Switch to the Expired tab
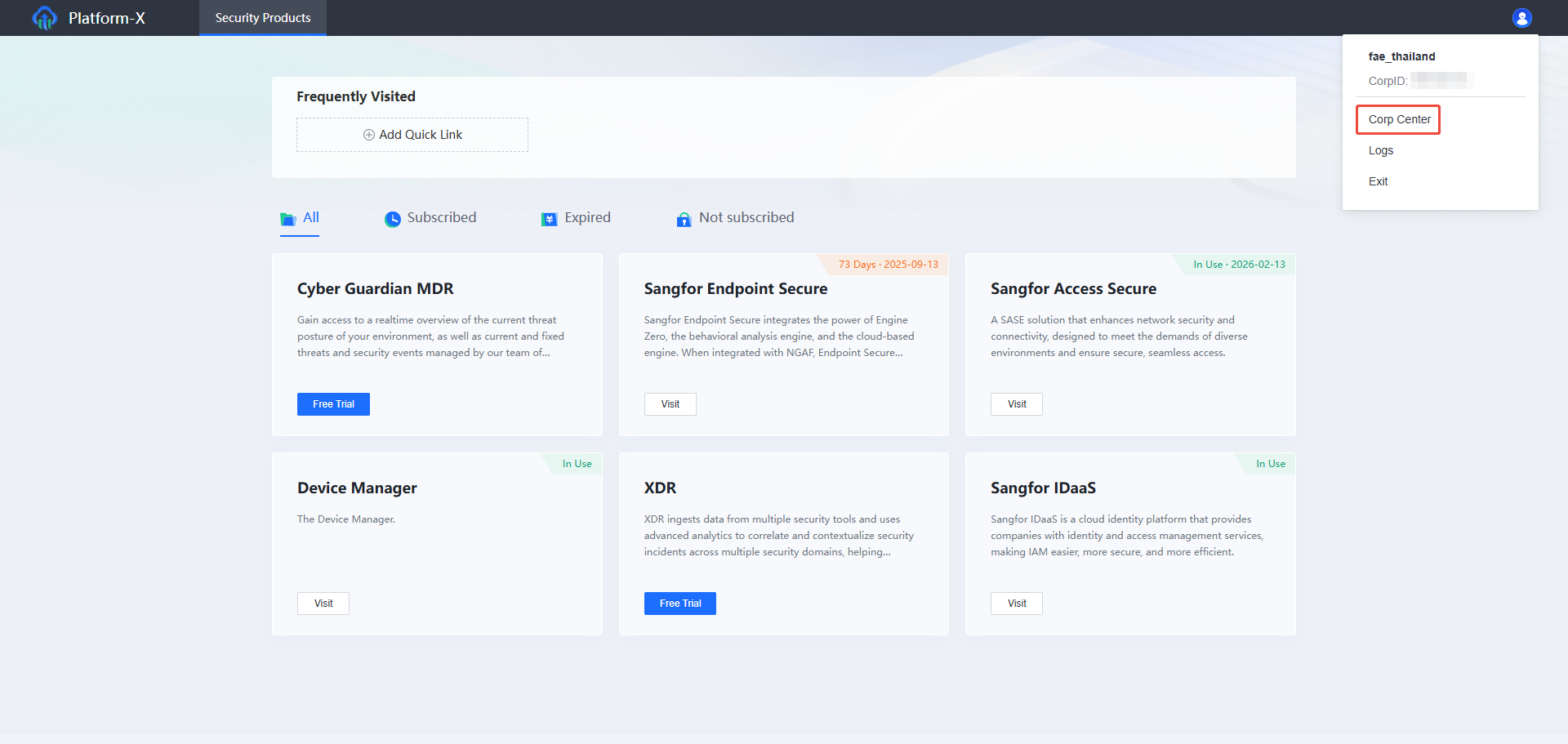Viewport: 1568px width, 744px height. pos(576,218)
